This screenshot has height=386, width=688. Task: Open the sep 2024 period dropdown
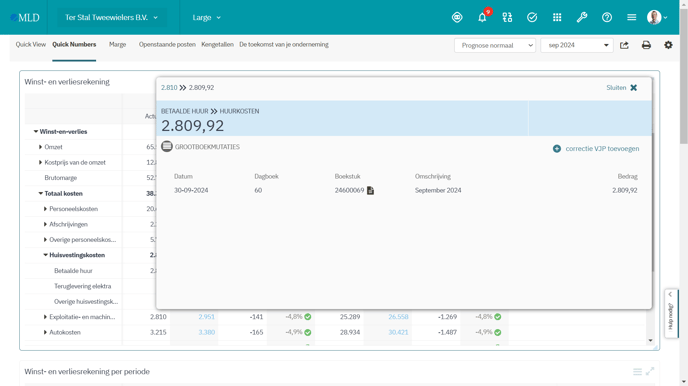(x=577, y=45)
